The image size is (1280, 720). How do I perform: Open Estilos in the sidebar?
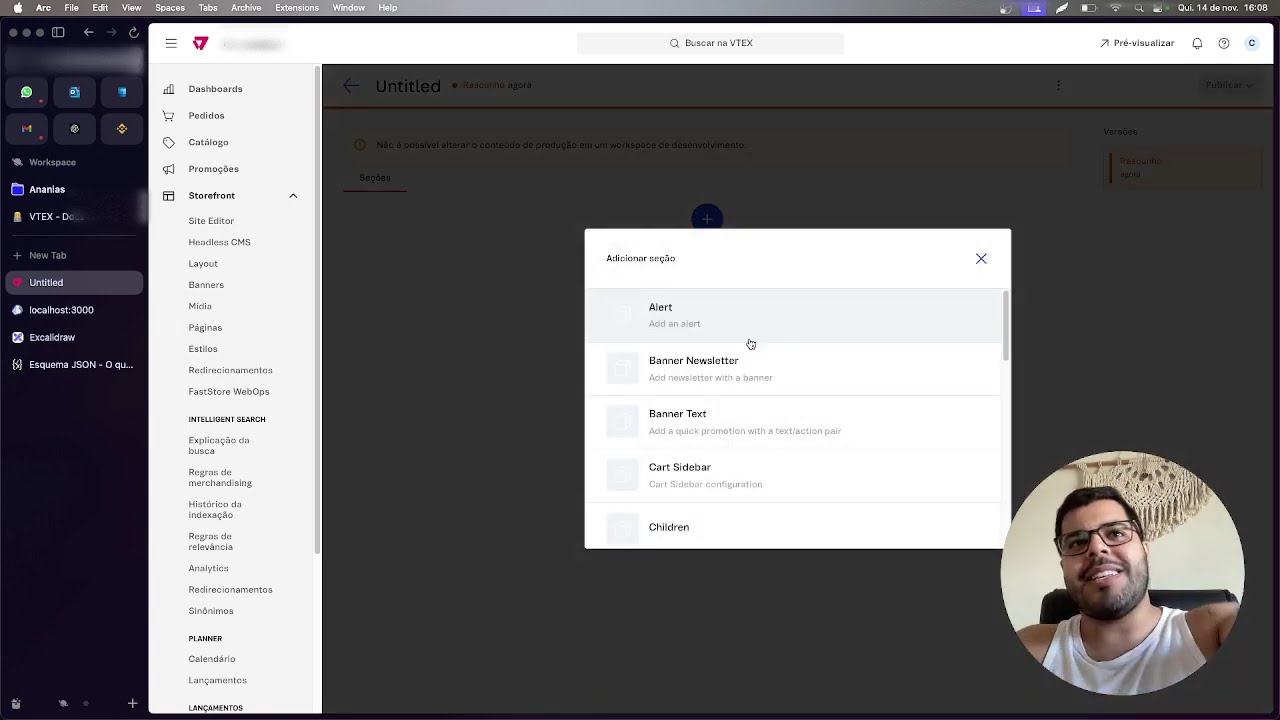[203, 349]
